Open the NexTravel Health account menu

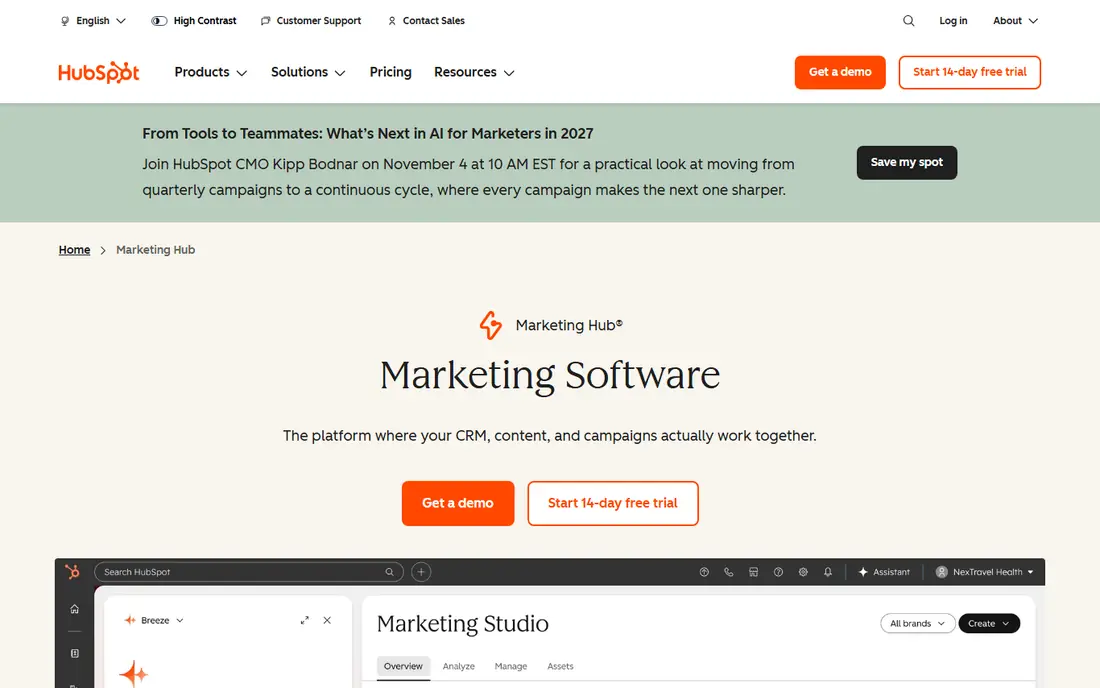coord(985,572)
